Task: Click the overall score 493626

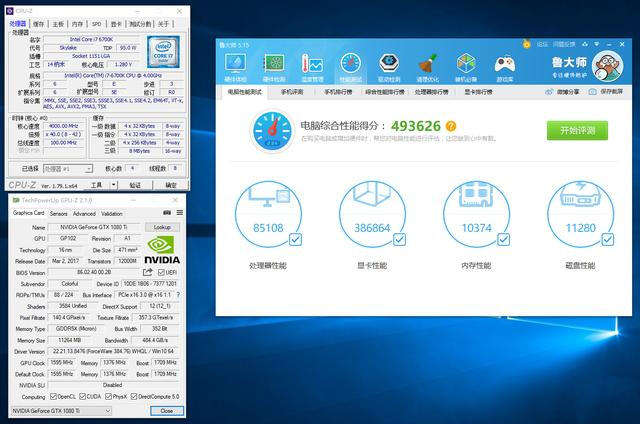Action: click(x=416, y=126)
